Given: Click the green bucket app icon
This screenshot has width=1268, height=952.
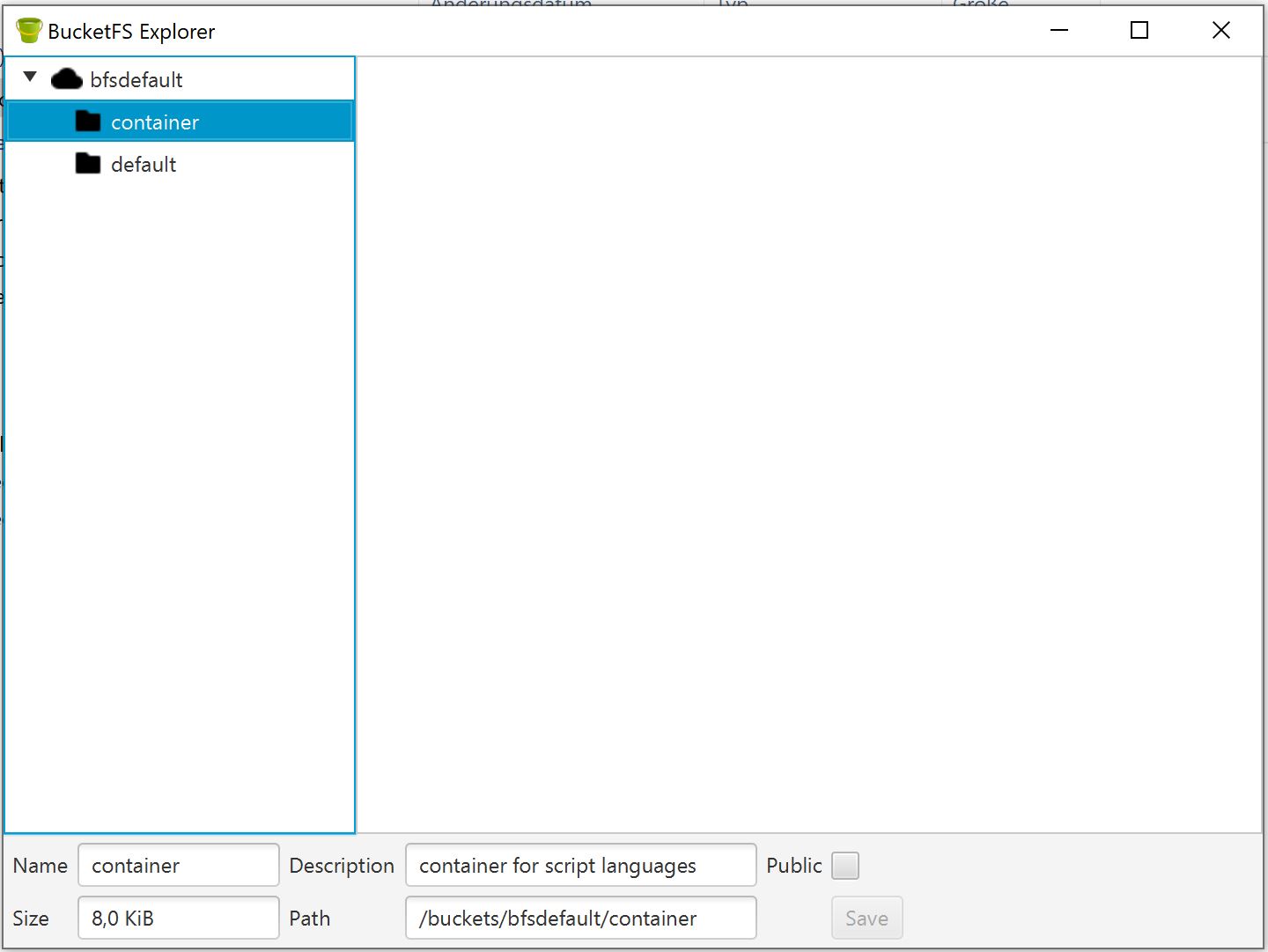Looking at the screenshot, I should click(x=29, y=31).
